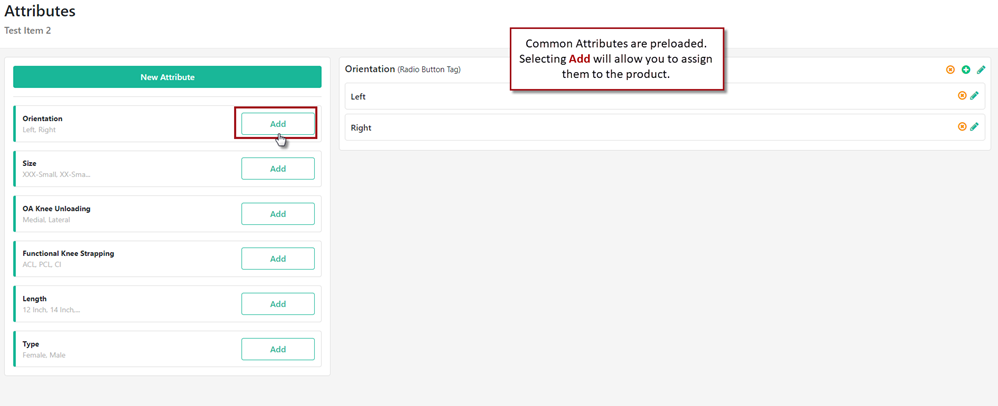998x406 pixels.
Task: Add the OA Knee Unloading attribute
Action: click(278, 214)
